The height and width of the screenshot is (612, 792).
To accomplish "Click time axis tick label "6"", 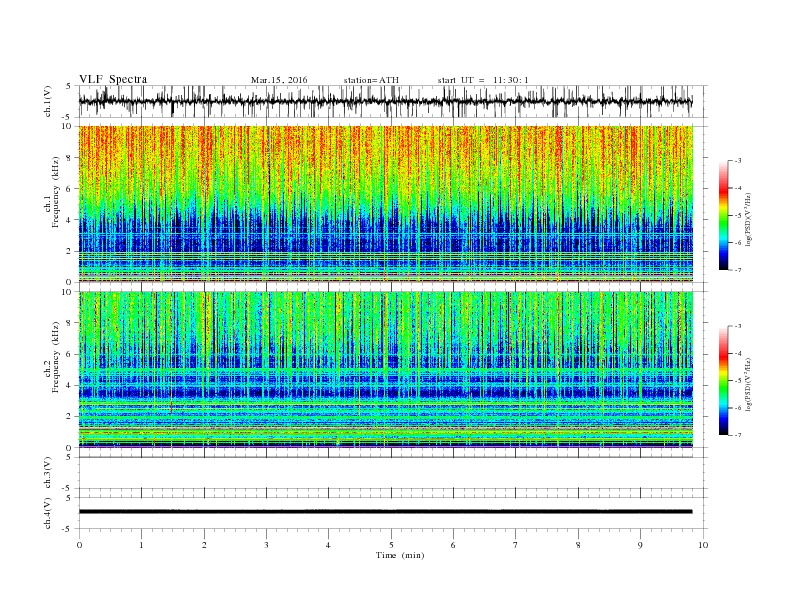I will tap(453, 545).
